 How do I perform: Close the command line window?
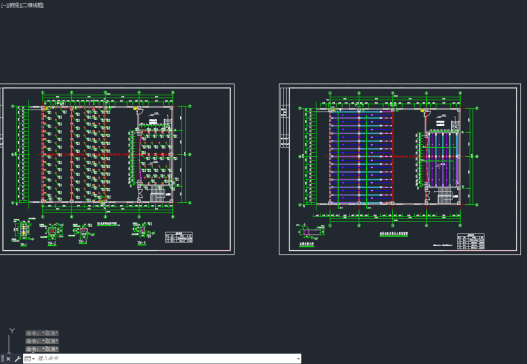pos(8,359)
